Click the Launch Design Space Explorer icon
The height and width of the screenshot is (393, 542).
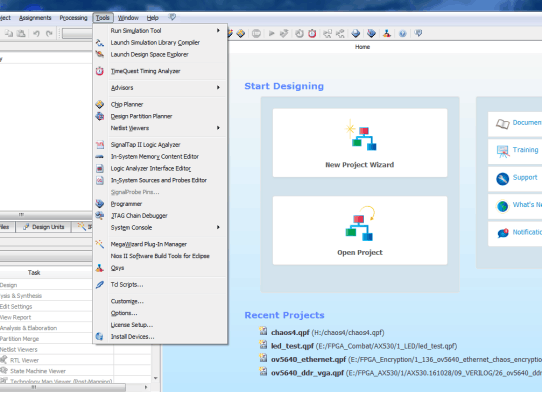pyautogui.click(x=100, y=55)
